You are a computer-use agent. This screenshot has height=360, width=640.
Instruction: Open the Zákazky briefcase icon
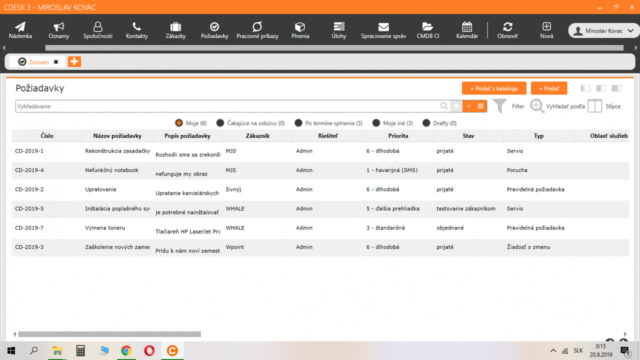[x=176, y=30]
